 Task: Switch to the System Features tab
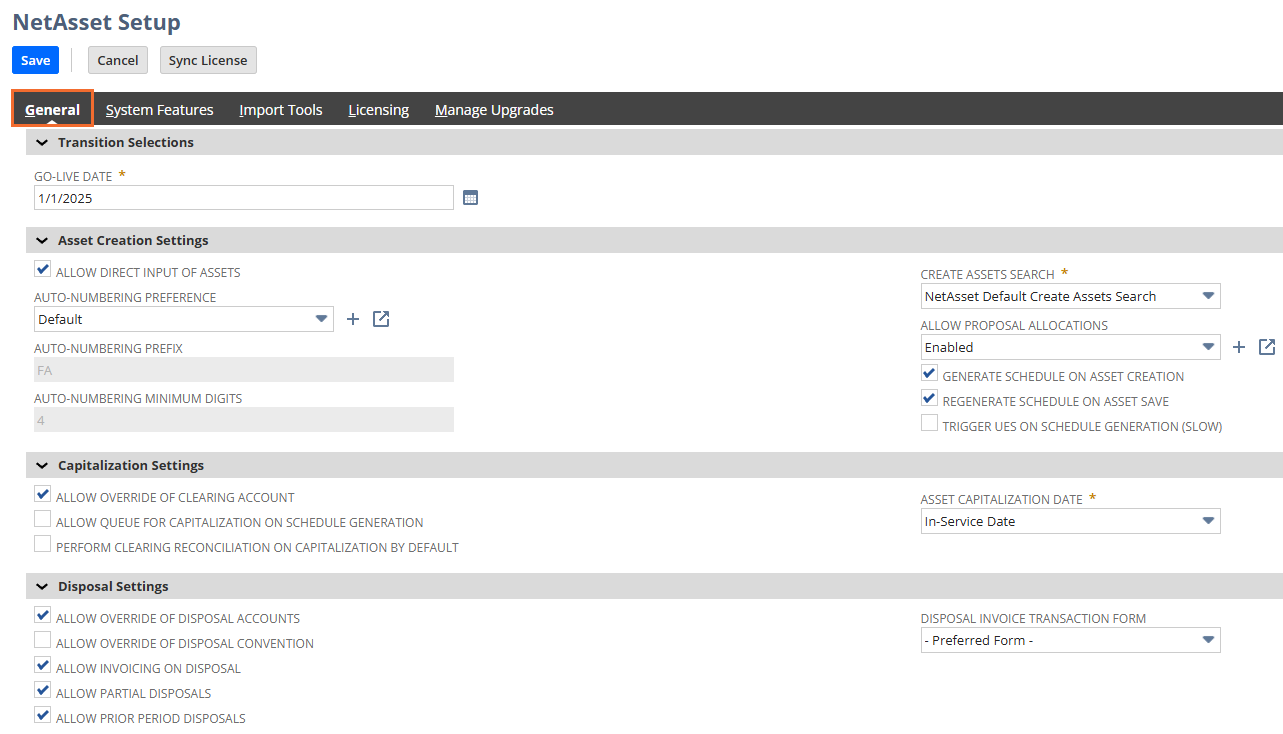click(159, 110)
